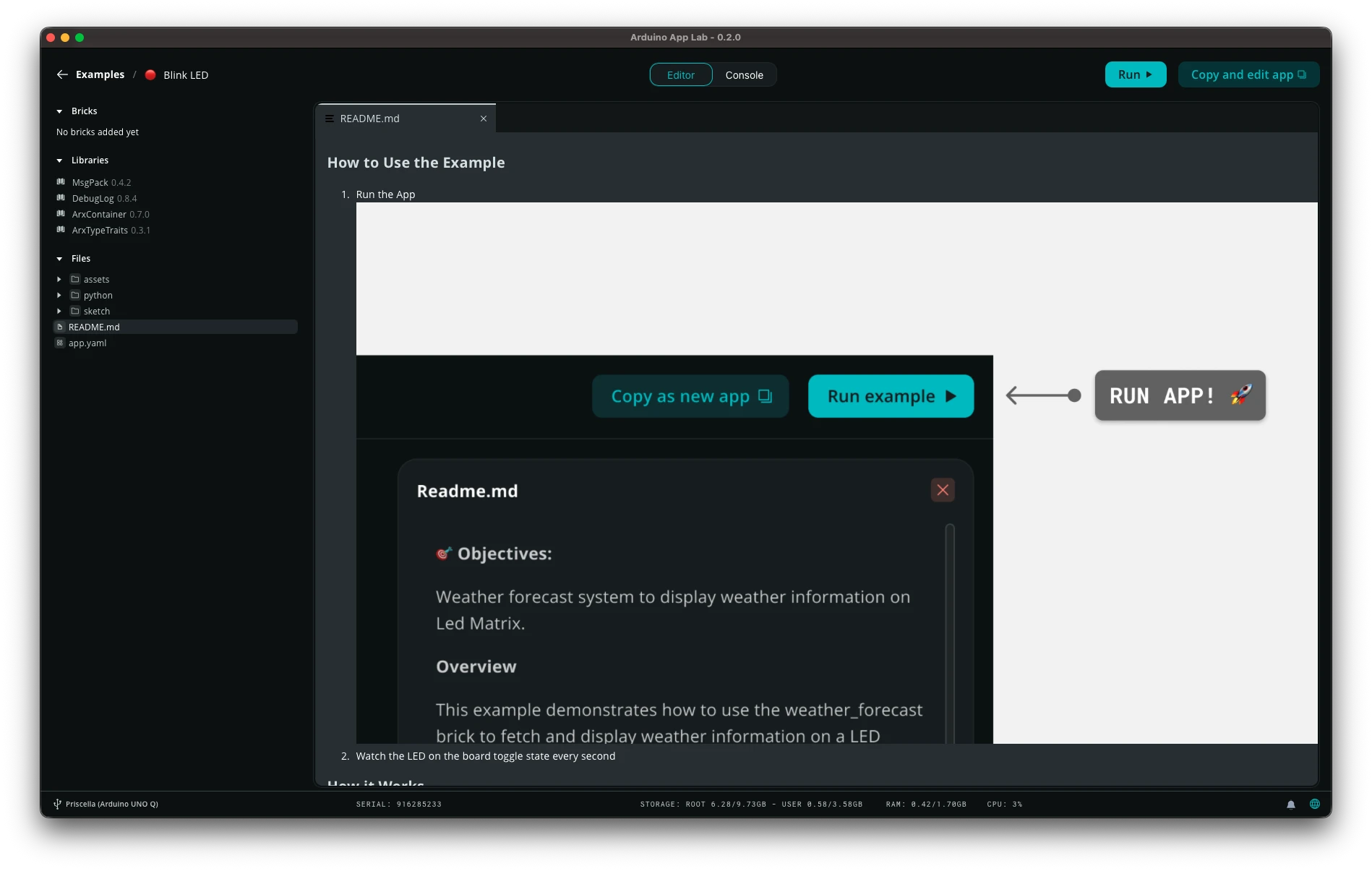Run the Blink LED app
The height and width of the screenshot is (871, 1372).
click(1135, 74)
